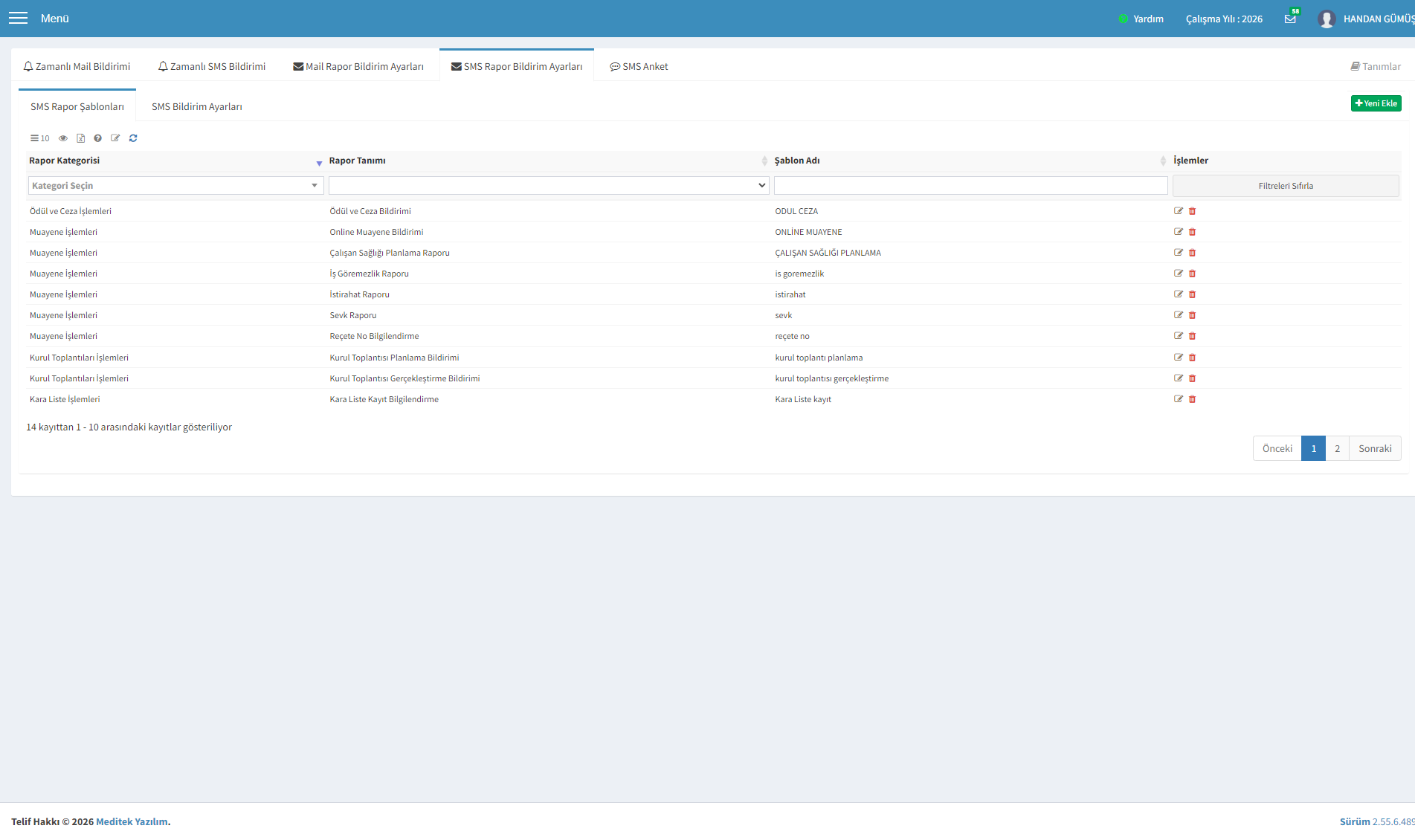Edit the sevk template row
Image resolution: width=1415 pixels, height=840 pixels.
tap(1179, 315)
